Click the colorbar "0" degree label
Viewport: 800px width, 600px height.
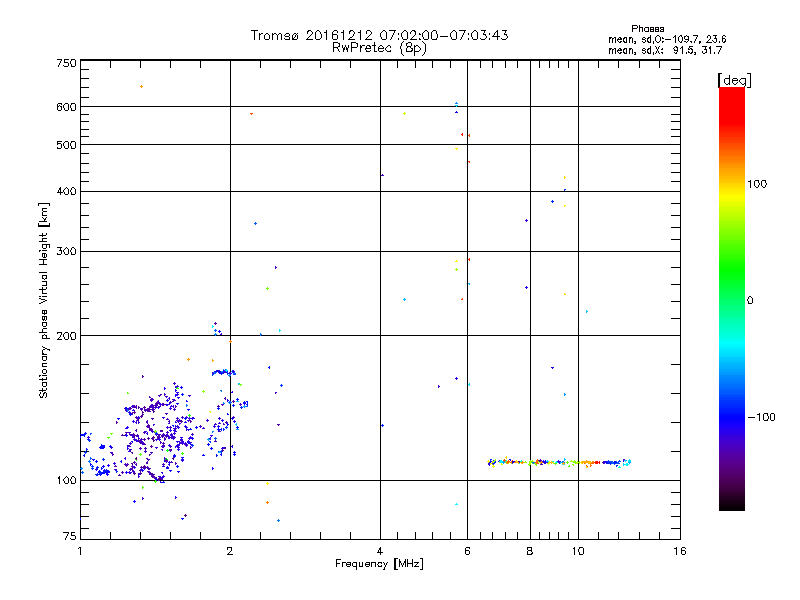tap(750, 300)
